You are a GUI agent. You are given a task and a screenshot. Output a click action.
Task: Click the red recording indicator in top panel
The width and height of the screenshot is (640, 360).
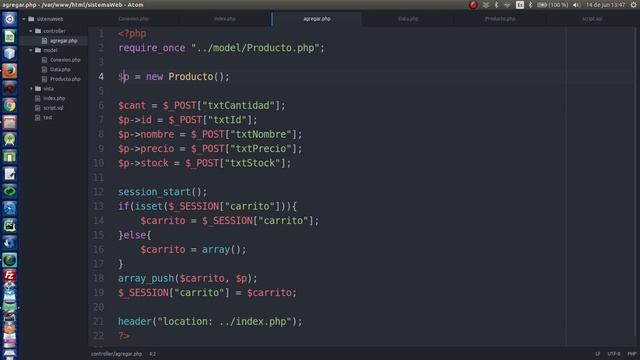473,5
